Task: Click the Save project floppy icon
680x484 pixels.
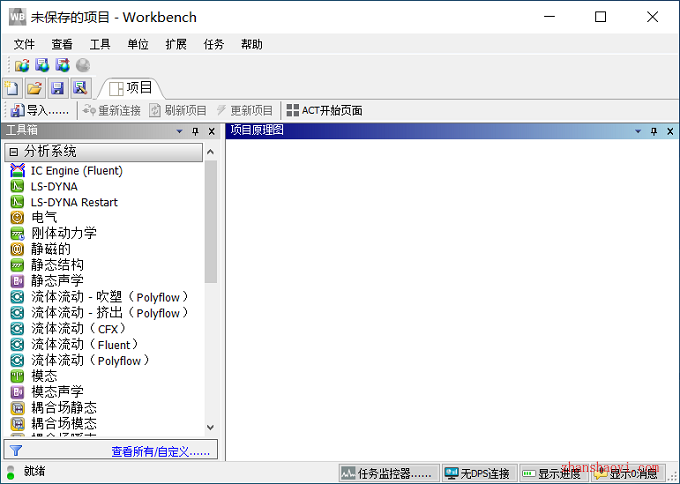Action: pos(57,88)
